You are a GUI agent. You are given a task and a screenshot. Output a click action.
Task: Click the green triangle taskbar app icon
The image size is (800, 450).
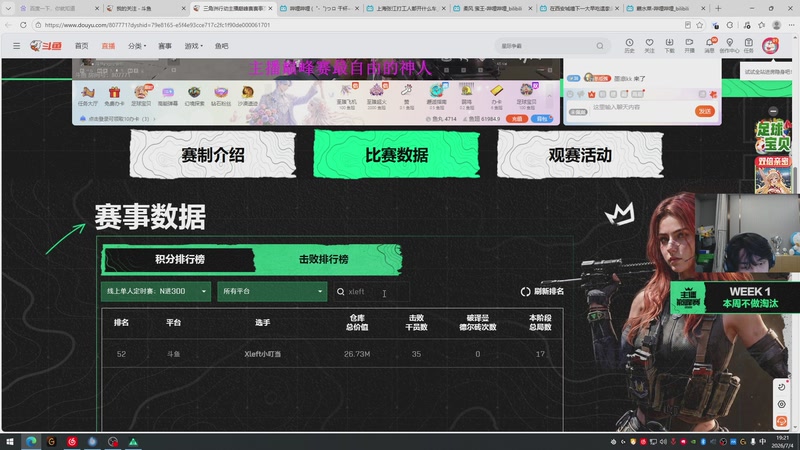[133, 442]
